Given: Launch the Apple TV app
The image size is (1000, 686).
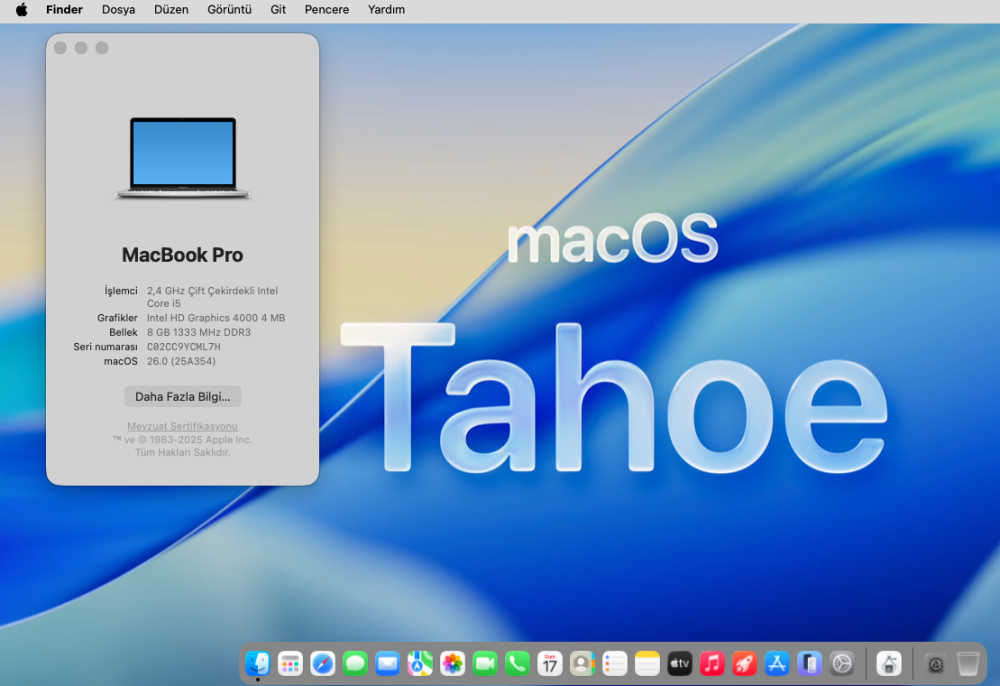Looking at the screenshot, I should point(679,664).
